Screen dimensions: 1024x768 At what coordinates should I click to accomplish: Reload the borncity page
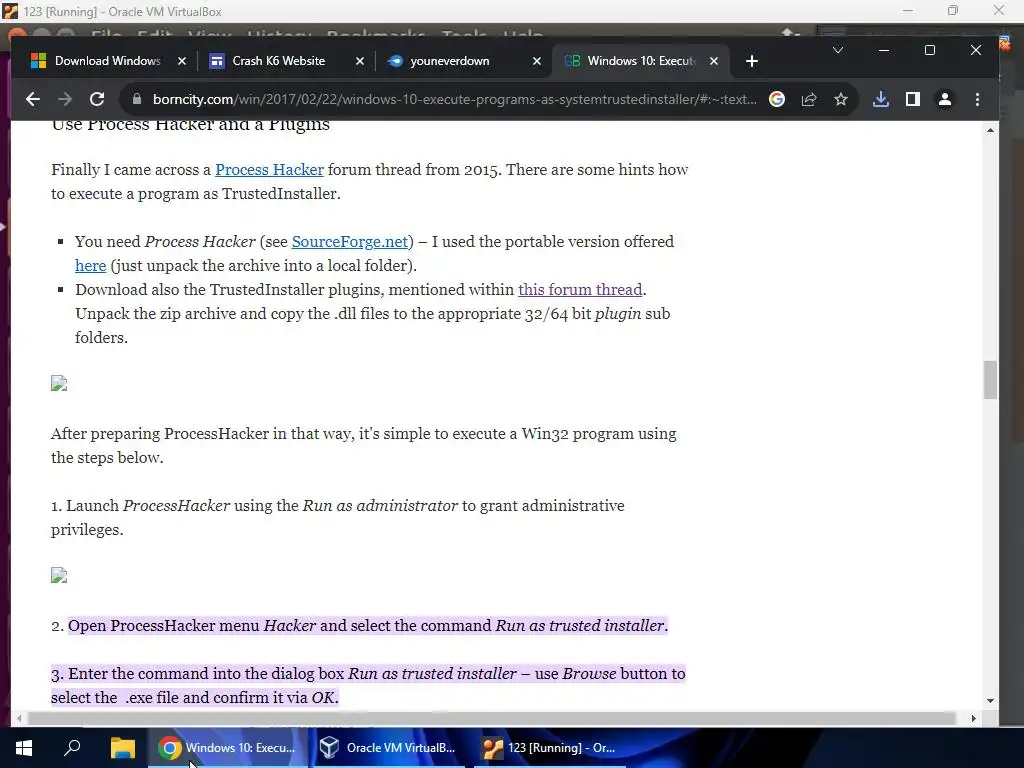[x=97, y=99]
